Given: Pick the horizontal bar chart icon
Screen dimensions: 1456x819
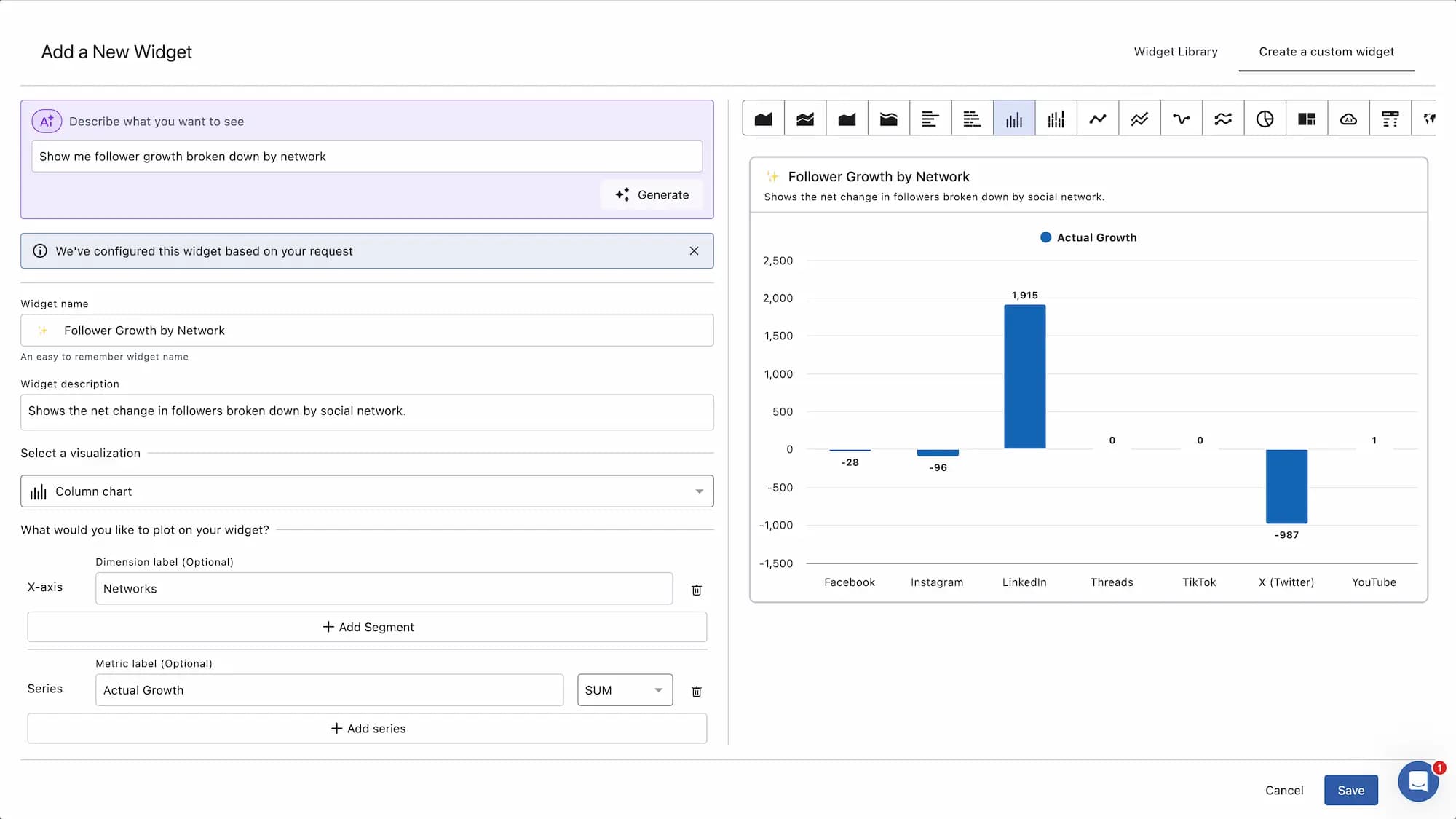Looking at the screenshot, I should (x=931, y=118).
